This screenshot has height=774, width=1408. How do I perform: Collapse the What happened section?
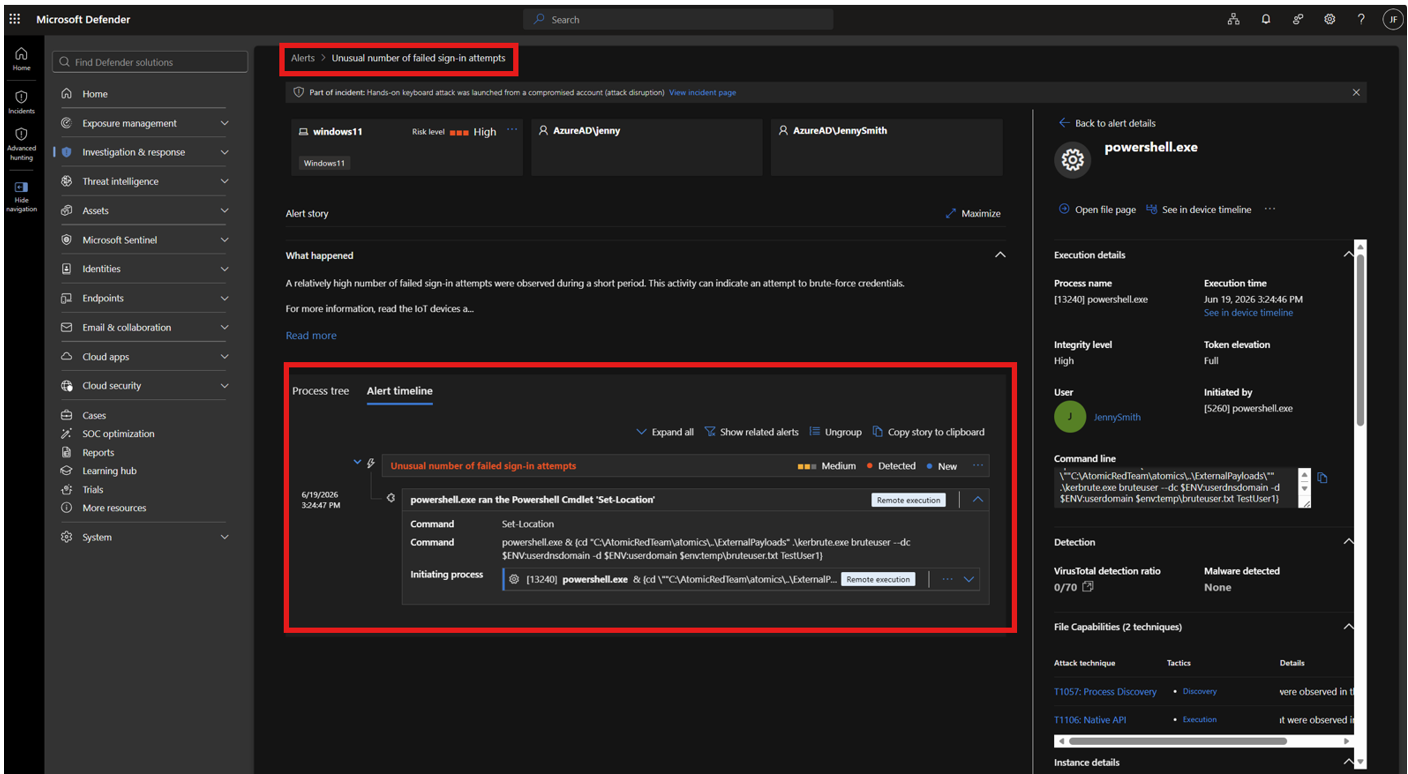(x=1000, y=255)
